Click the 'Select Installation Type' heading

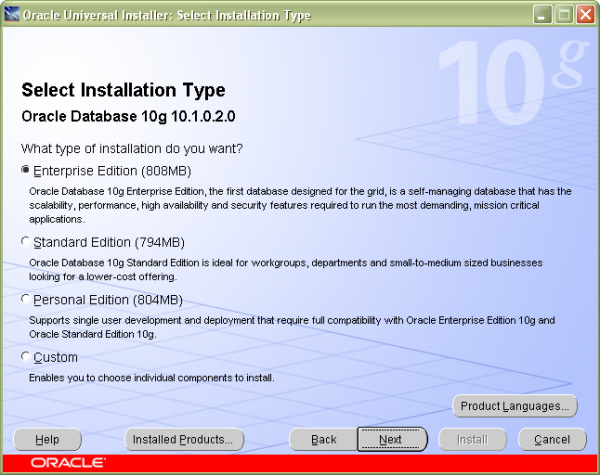tap(123, 90)
